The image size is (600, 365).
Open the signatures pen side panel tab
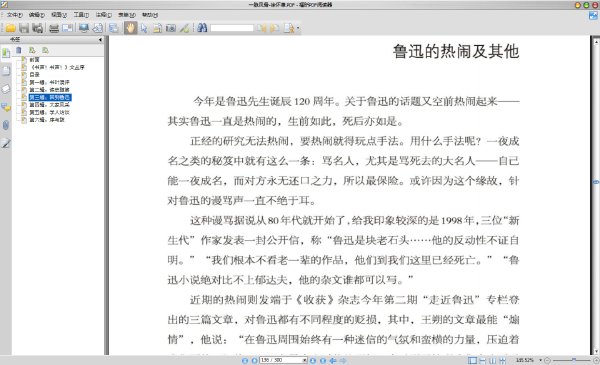click(6, 143)
